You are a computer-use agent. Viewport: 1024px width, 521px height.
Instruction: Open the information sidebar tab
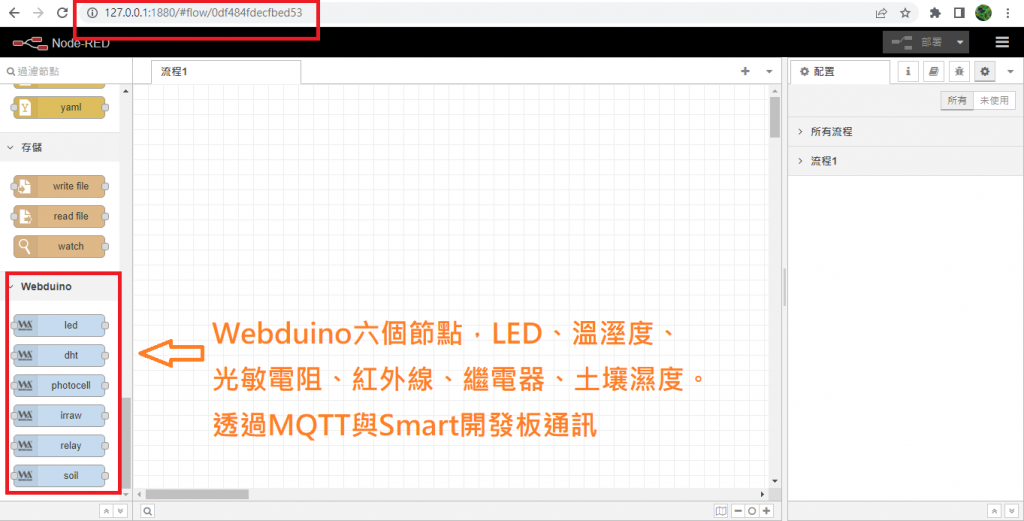coord(908,72)
